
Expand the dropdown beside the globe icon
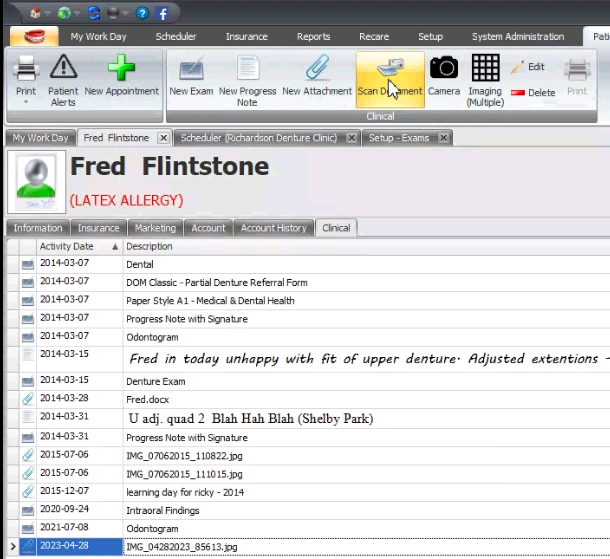pyautogui.click(x=77, y=14)
